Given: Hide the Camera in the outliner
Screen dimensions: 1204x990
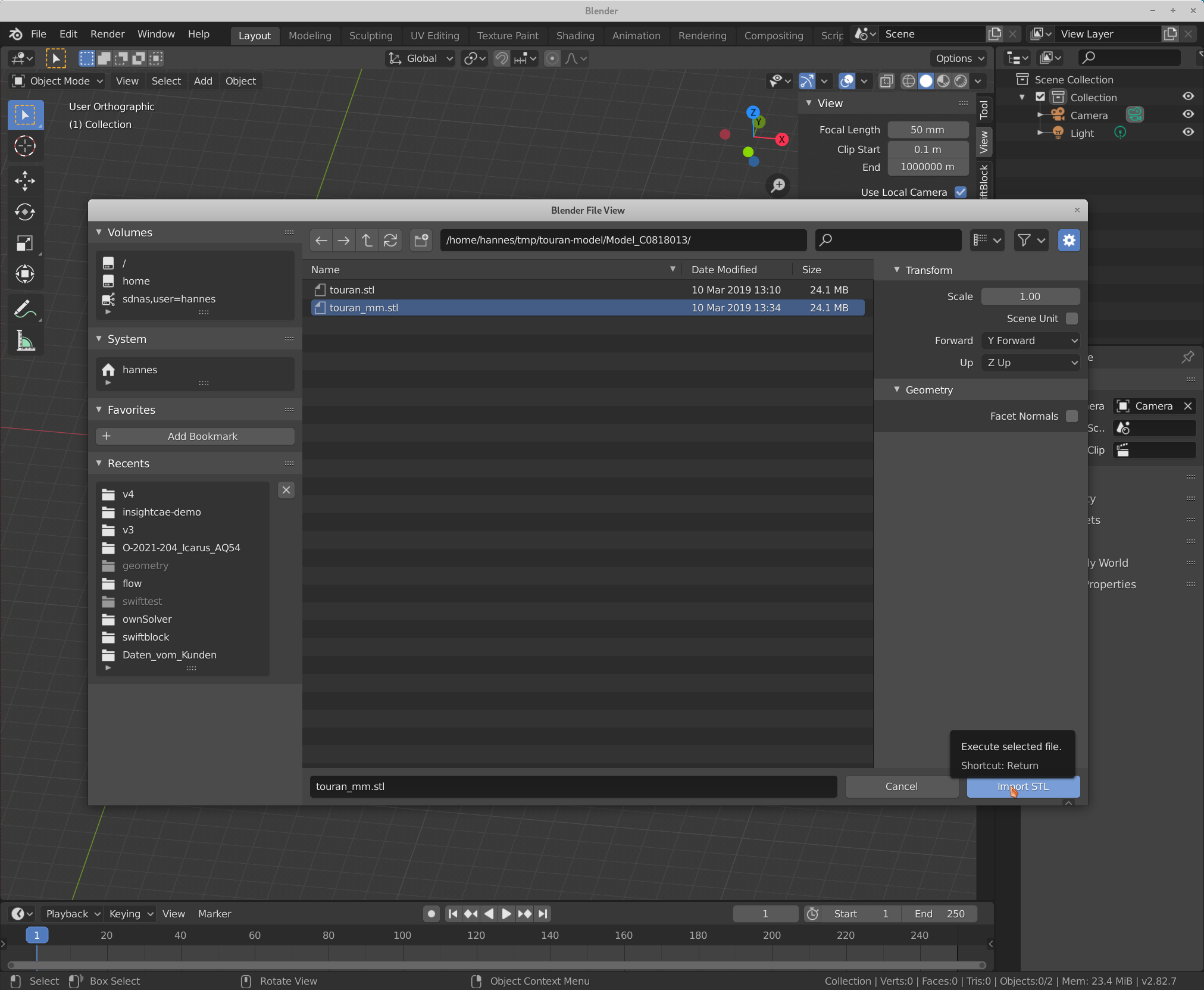Looking at the screenshot, I should pyautogui.click(x=1188, y=114).
